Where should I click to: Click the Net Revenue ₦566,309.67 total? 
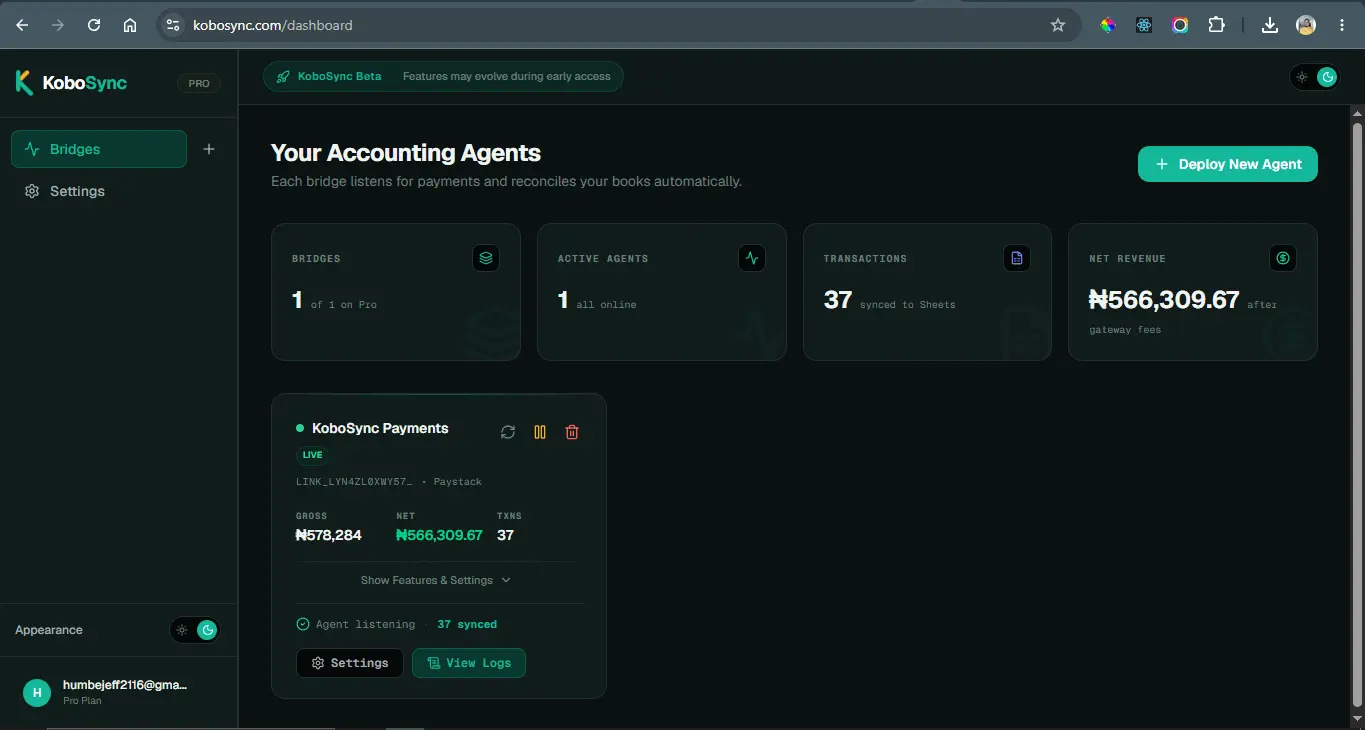click(1164, 300)
